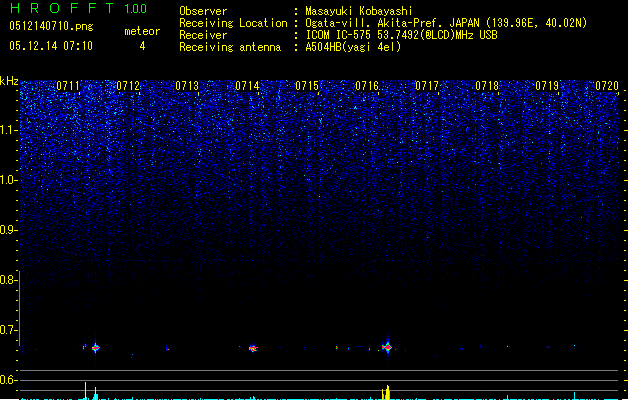Click the 0719 time marker
This screenshot has width=629, height=400.
coord(547,85)
